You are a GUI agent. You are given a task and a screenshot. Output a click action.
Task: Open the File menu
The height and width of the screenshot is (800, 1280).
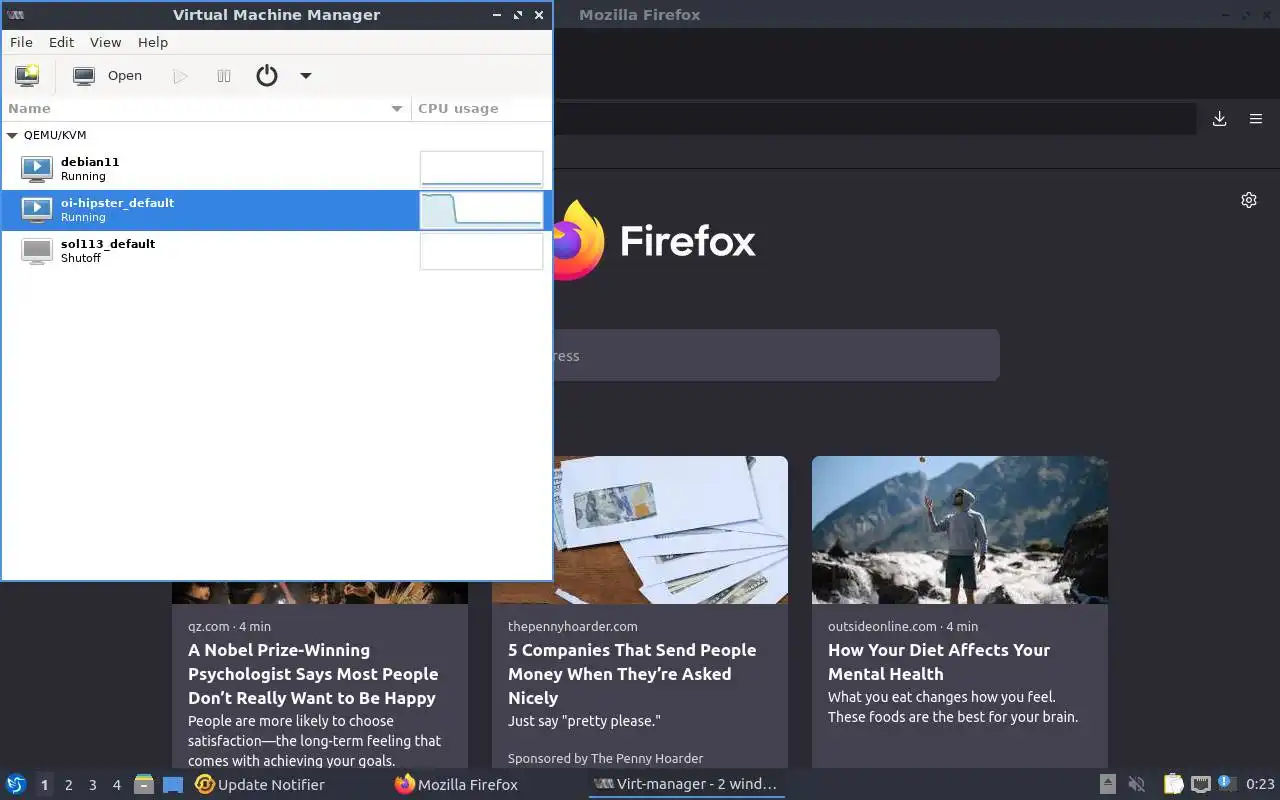[x=21, y=42]
